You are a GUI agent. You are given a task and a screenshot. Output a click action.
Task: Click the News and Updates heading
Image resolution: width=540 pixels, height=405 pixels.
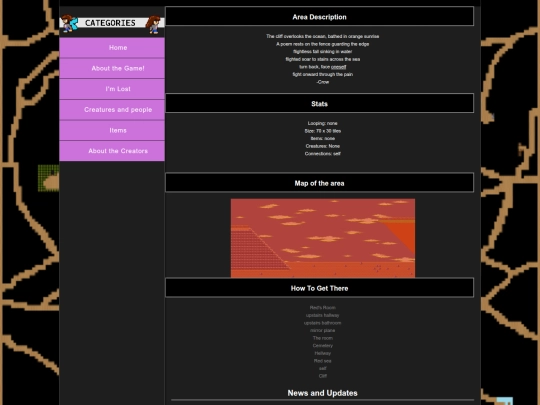pos(323,393)
